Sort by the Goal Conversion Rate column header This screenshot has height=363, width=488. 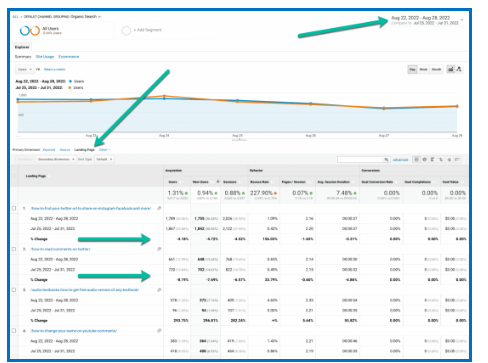tap(378, 182)
